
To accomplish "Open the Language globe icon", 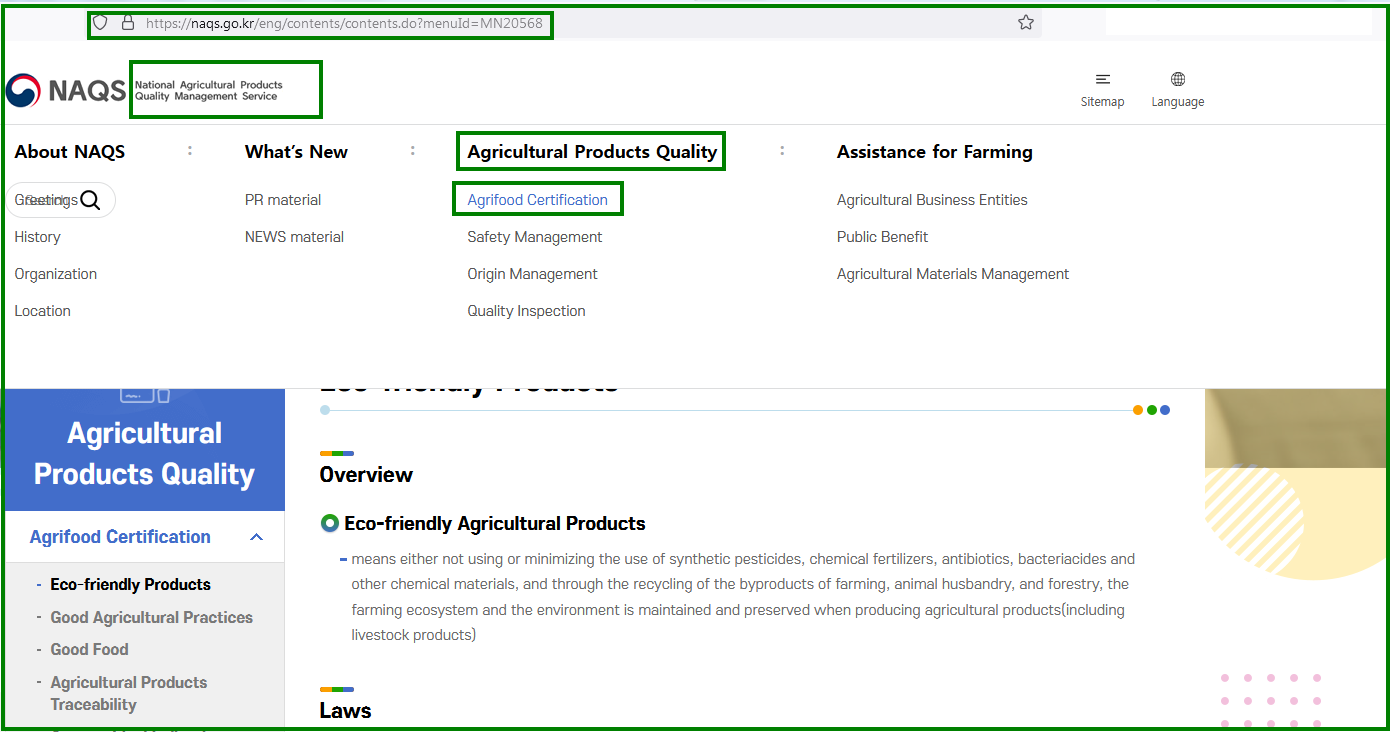I will [1177, 80].
